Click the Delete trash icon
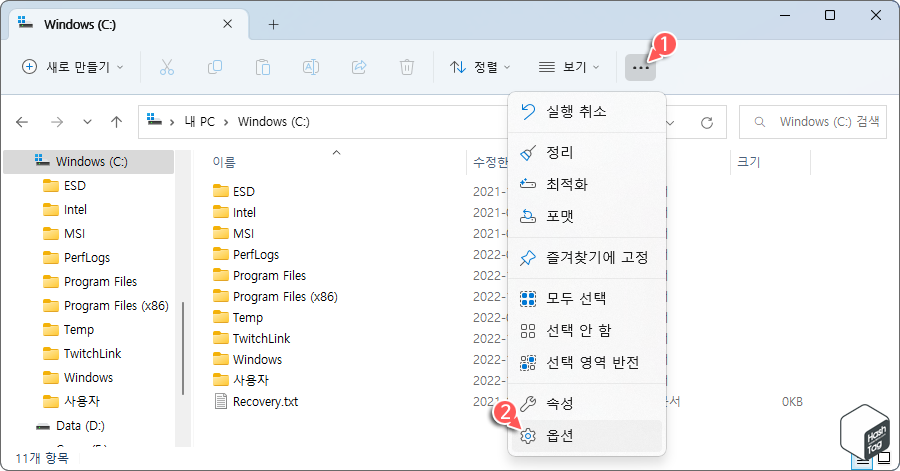This screenshot has height=471, width=900. click(x=407, y=67)
